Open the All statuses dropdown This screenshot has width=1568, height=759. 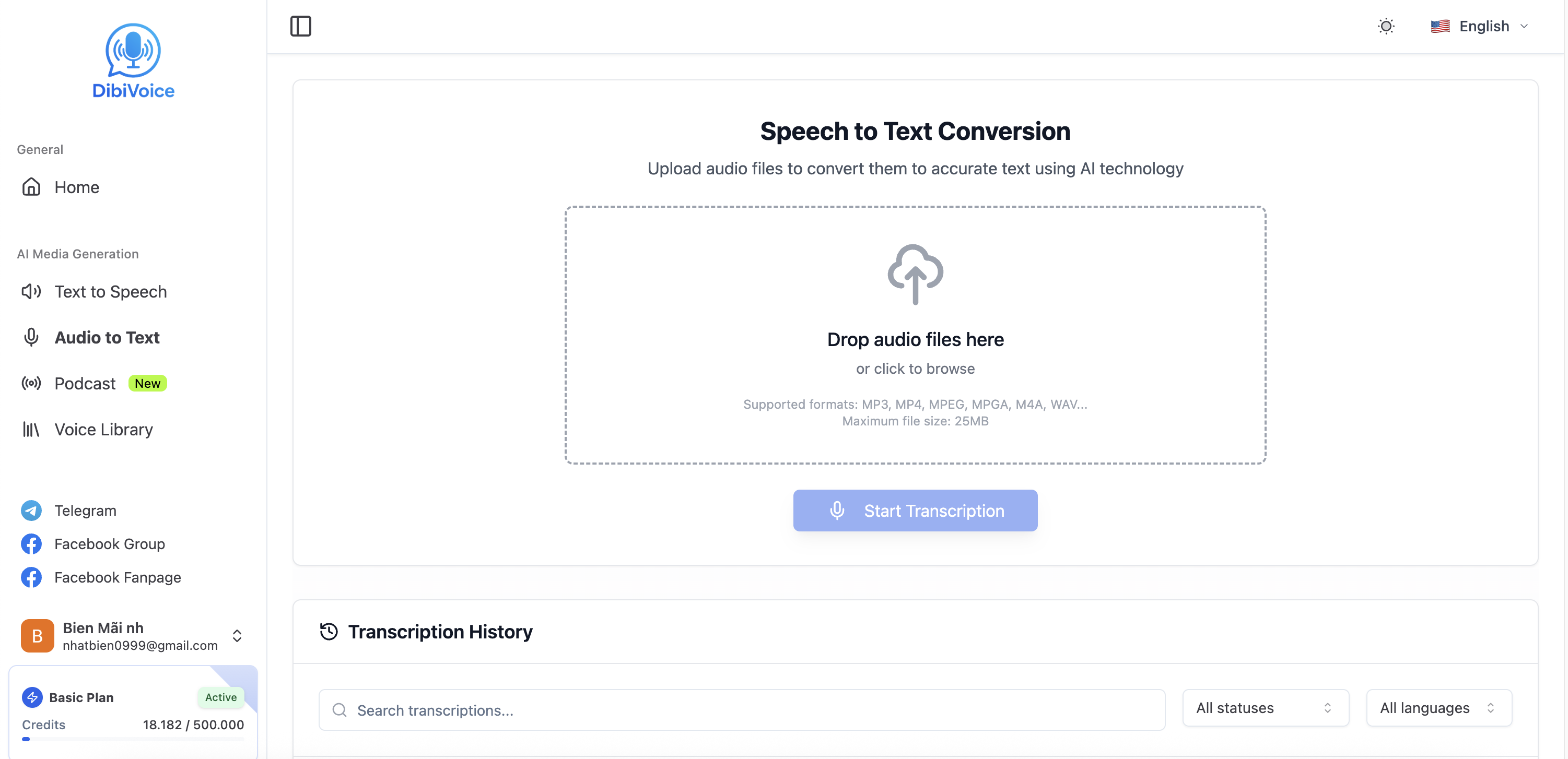coord(1266,708)
